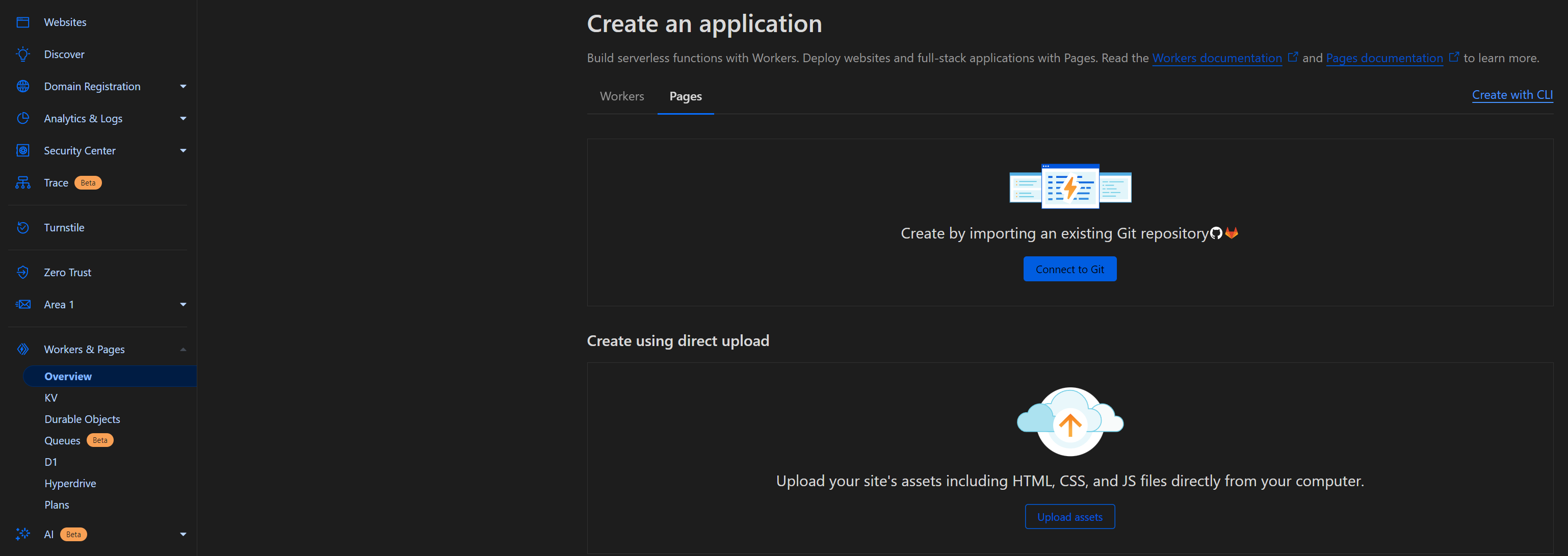The width and height of the screenshot is (1568, 556).
Task: Click the Discover lightbulb icon
Action: [x=23, y=54]
